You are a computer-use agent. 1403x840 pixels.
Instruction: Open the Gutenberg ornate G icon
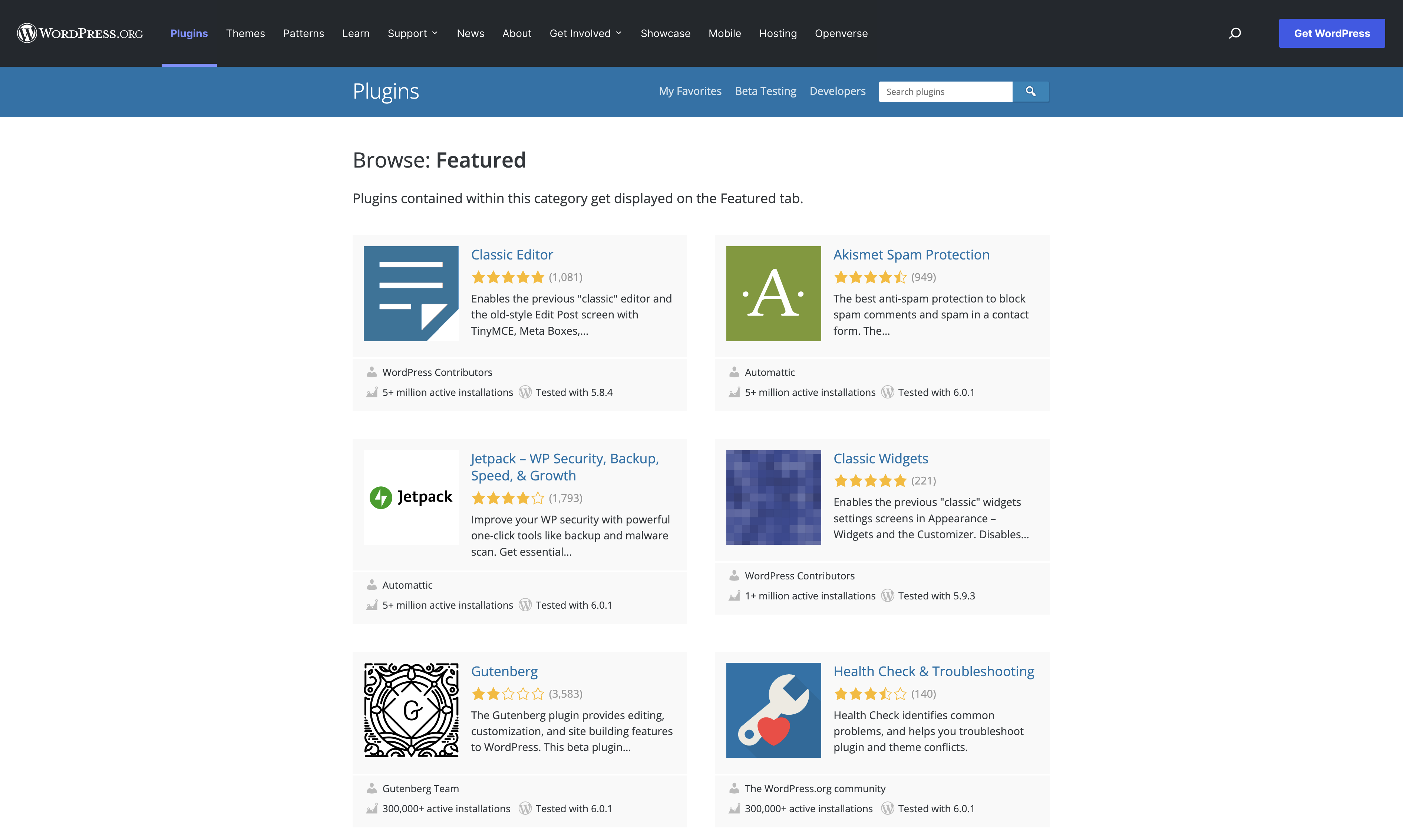tap(410, 710)
